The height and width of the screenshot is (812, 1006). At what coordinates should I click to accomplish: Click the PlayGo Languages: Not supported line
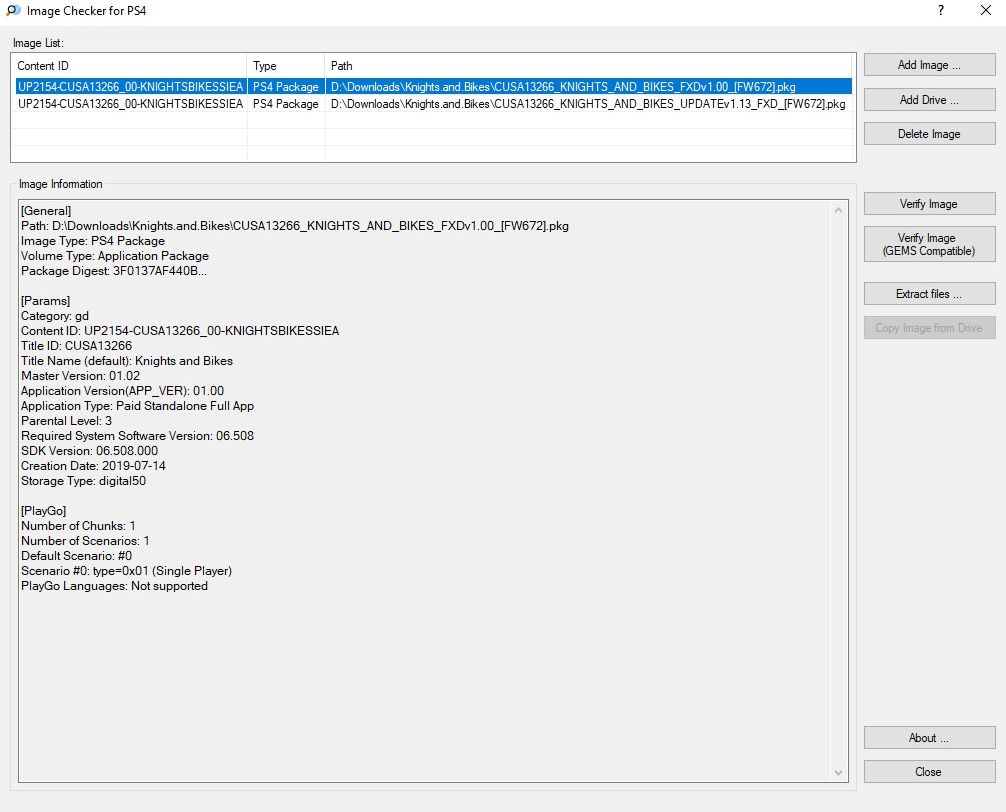[x=114, y=586]
